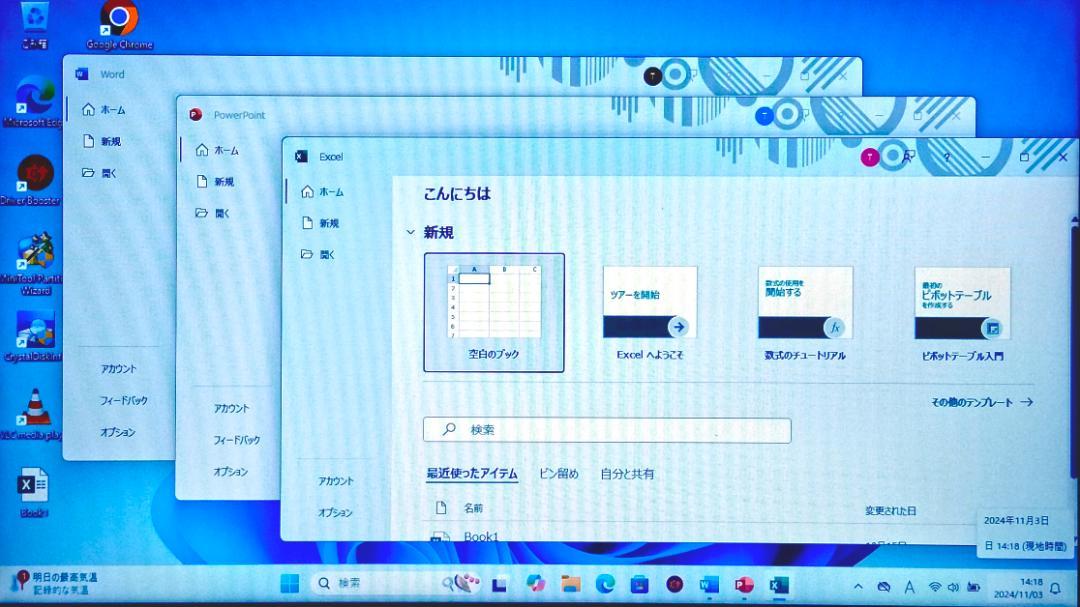Open Microsoft Store from the taskbar
The height and width of the screenshot is (607, 1080).
tap(639, 584)
